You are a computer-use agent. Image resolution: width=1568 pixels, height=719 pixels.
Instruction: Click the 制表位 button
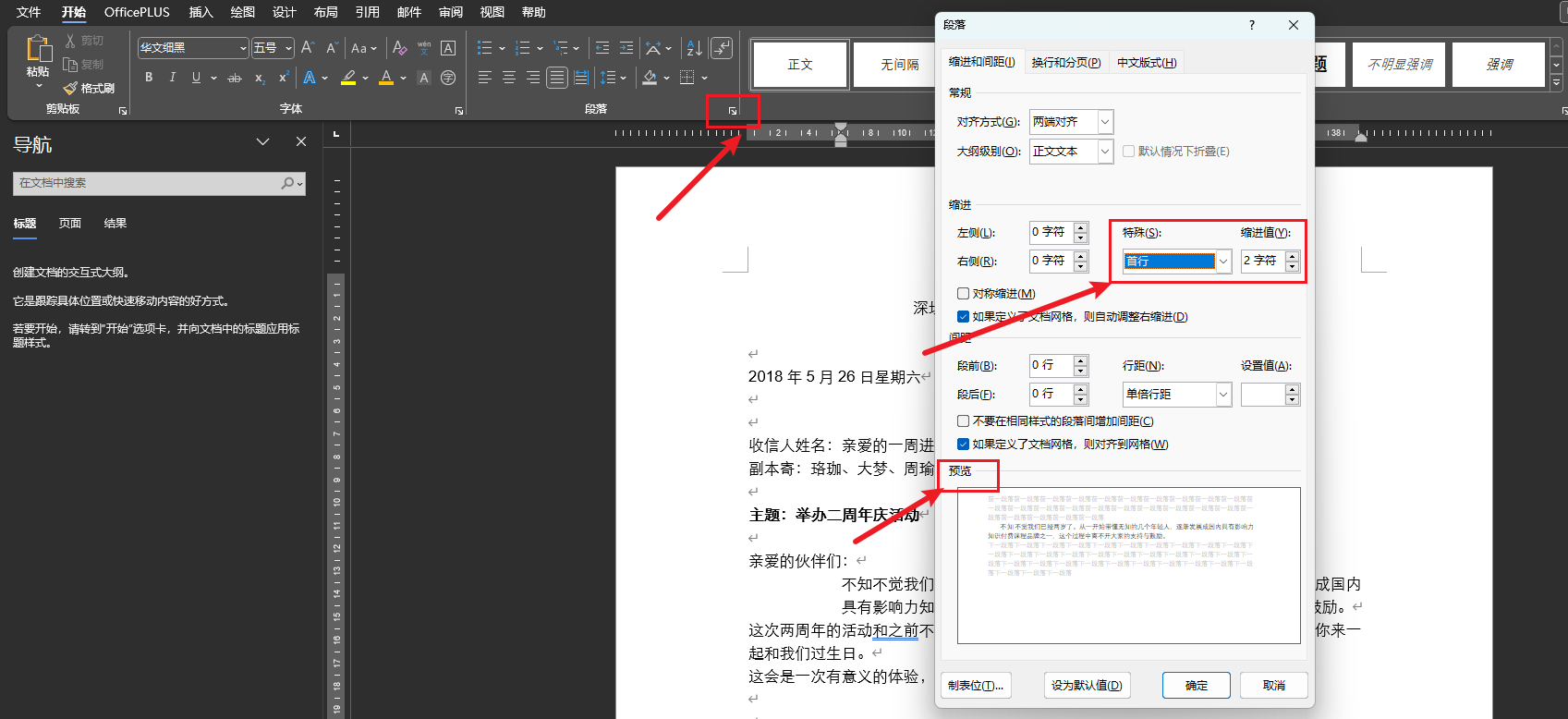pyautogui.click(x=976, y=685)
